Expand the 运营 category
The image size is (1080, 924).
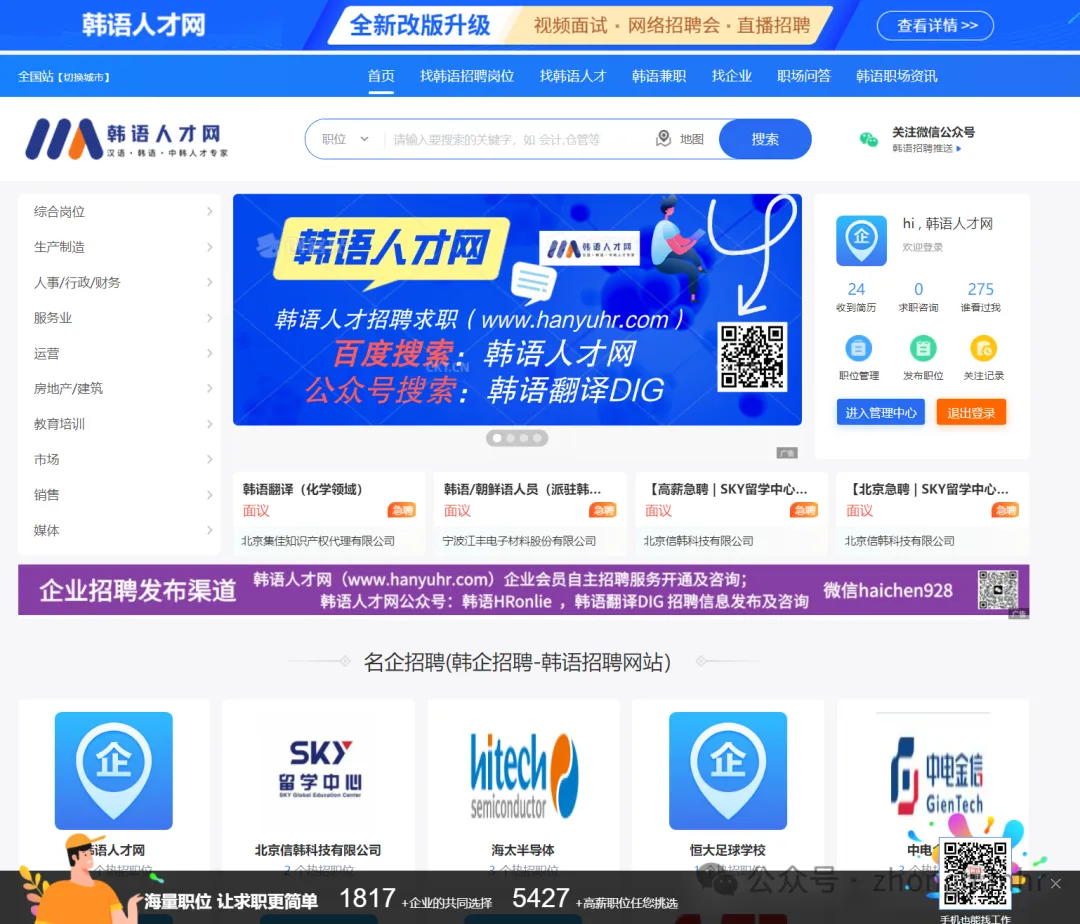point(120,353)
